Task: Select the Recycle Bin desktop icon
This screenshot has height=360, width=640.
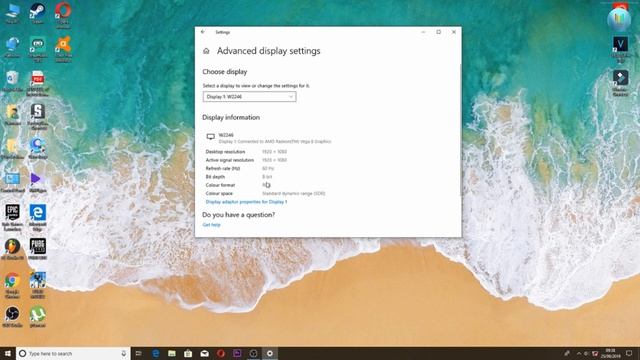Action: point(12,81)
